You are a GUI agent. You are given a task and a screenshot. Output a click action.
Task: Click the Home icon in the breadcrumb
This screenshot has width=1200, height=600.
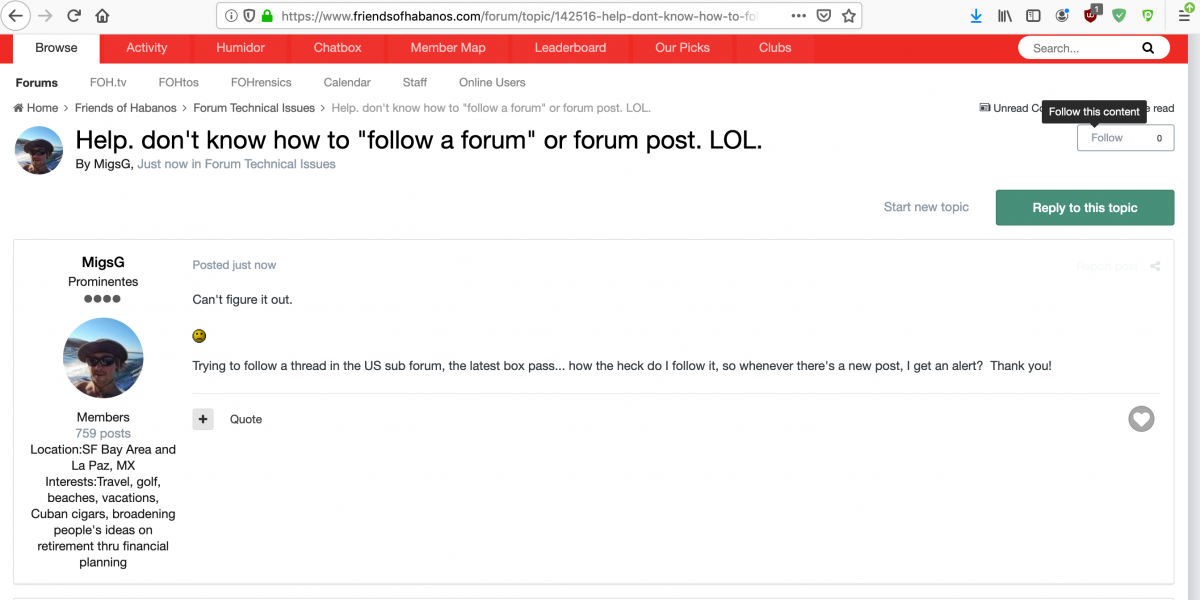pyautogui.click(x=19, y=108)
